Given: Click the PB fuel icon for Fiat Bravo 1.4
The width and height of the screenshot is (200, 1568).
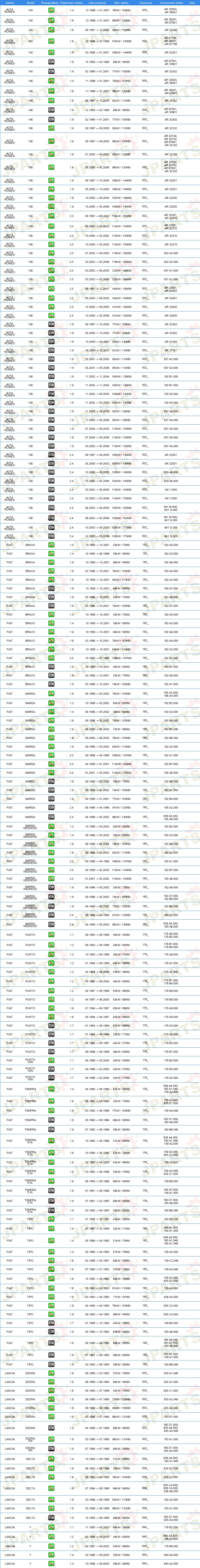Looking at the screenshot, I should tap(51, 614).
